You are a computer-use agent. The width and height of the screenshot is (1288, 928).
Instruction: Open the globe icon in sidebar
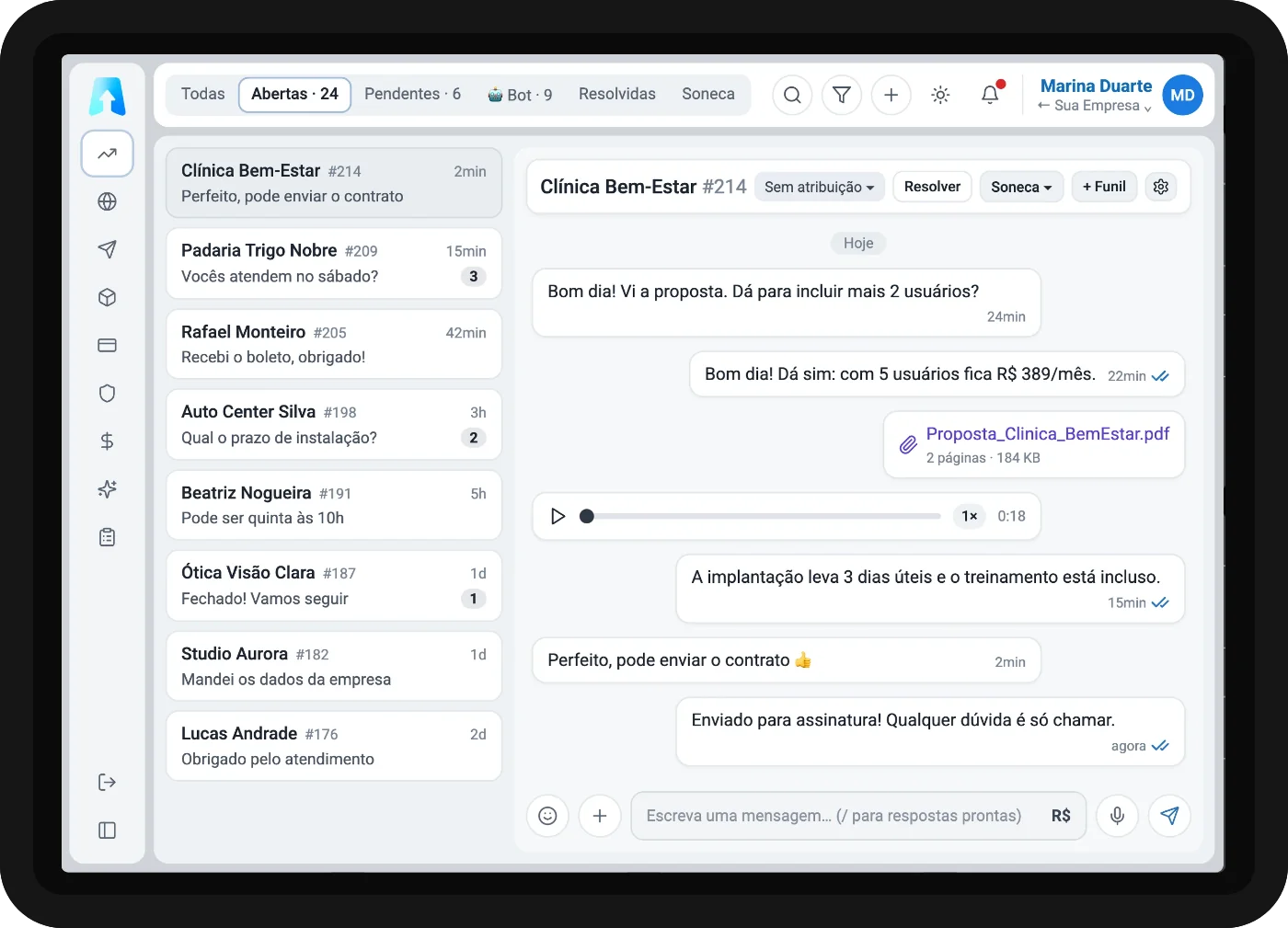tap(107, 201)
